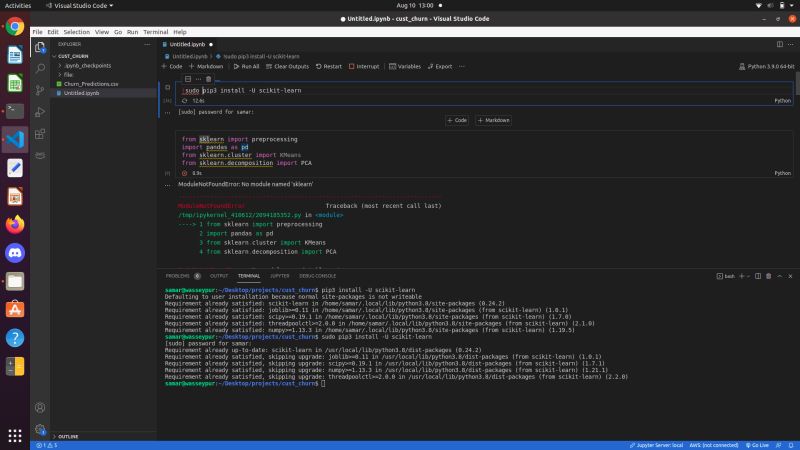This screenshot has width=800, height=450.
Task: Select Untitled.ipynb in explorer tree
Action: (81, 93)
